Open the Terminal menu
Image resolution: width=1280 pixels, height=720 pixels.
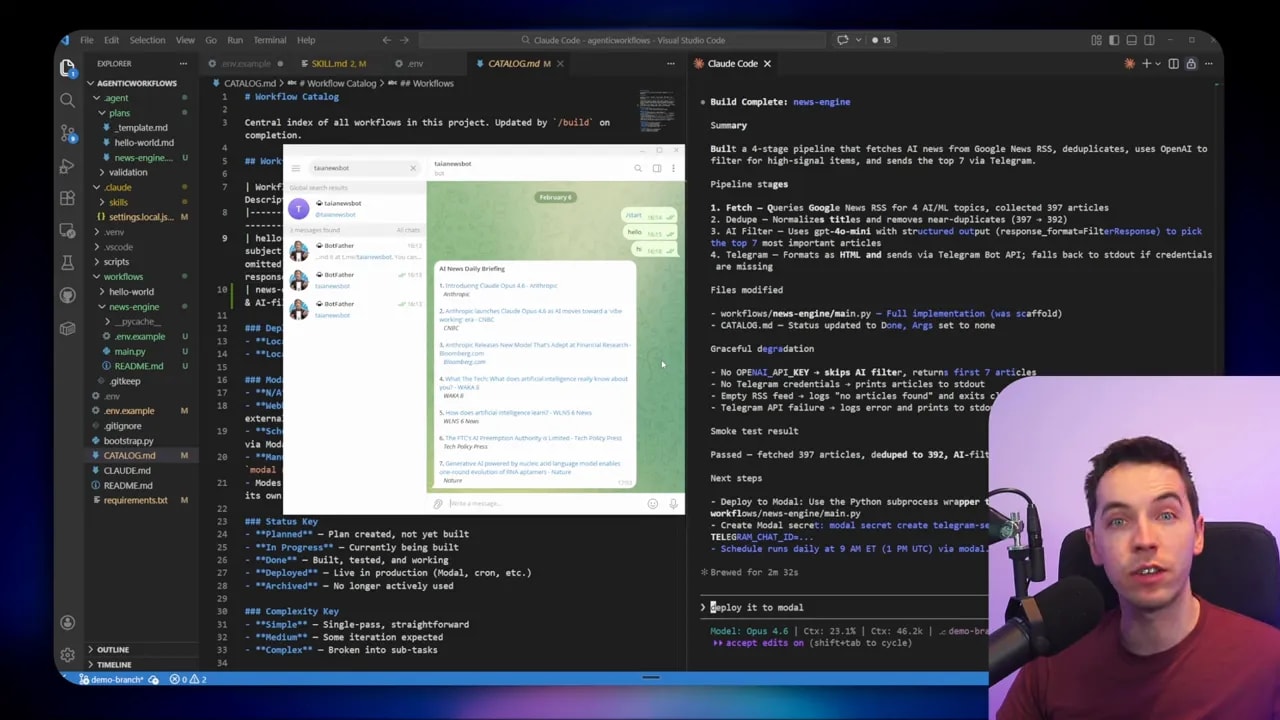click(x=269, y=40)
